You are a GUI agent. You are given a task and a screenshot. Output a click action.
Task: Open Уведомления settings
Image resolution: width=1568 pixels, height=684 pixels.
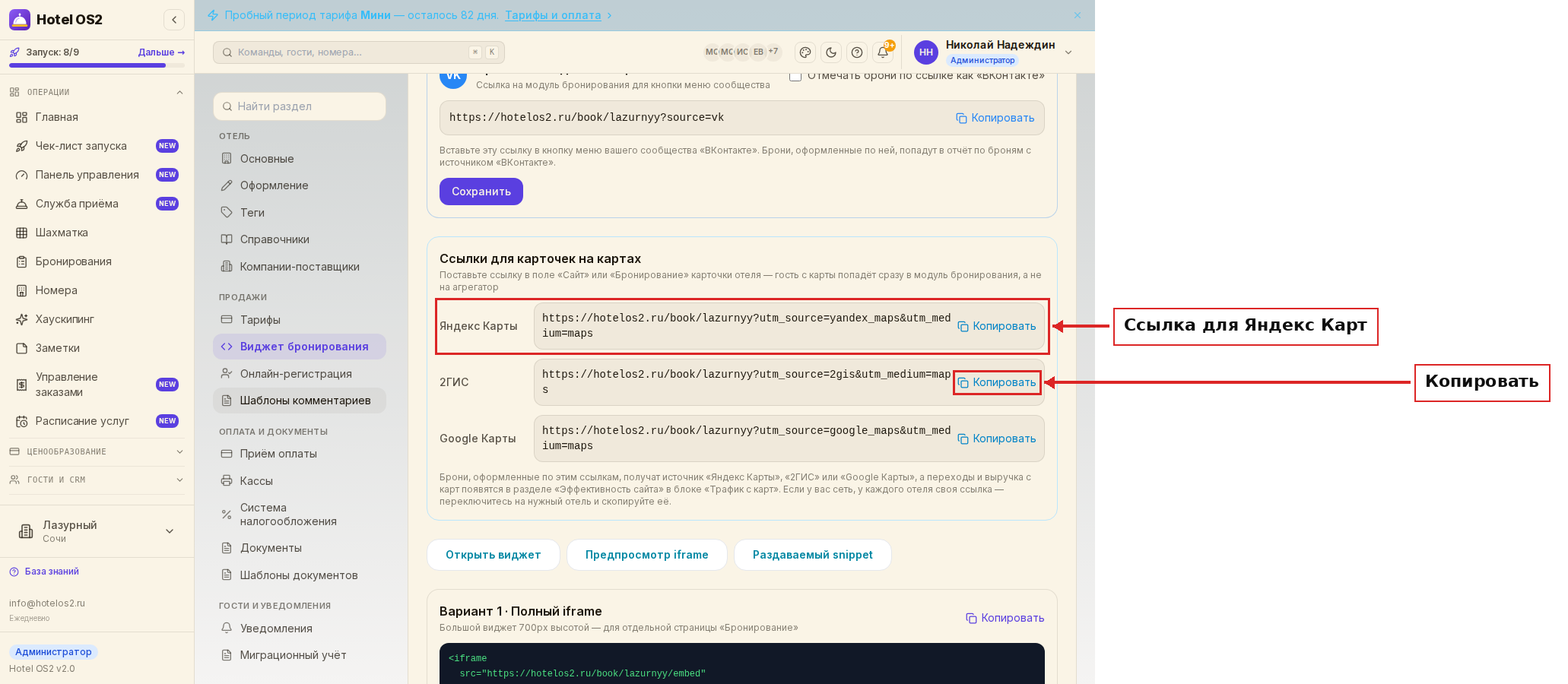click(300, 629)
